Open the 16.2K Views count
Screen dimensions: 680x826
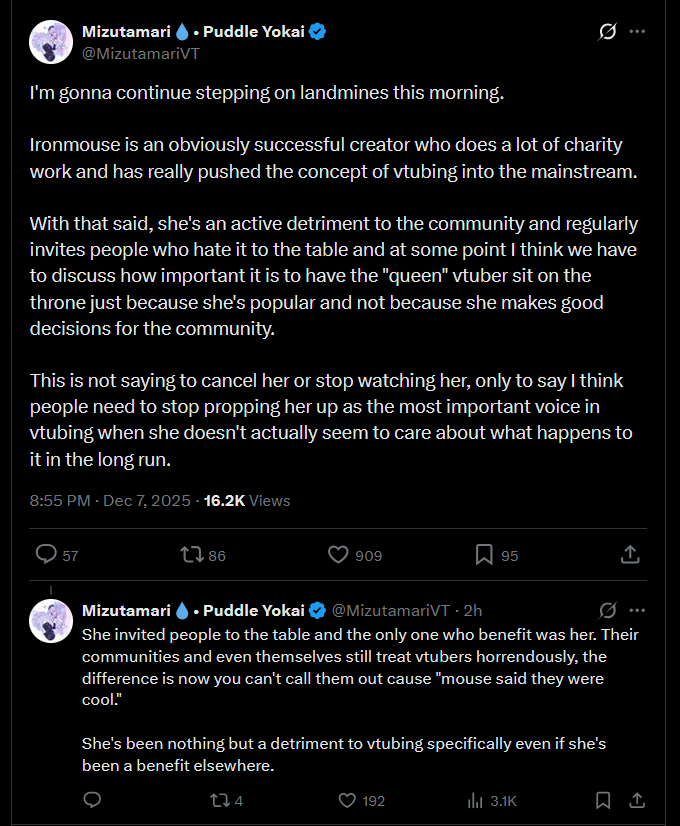[x=247, y=500]
